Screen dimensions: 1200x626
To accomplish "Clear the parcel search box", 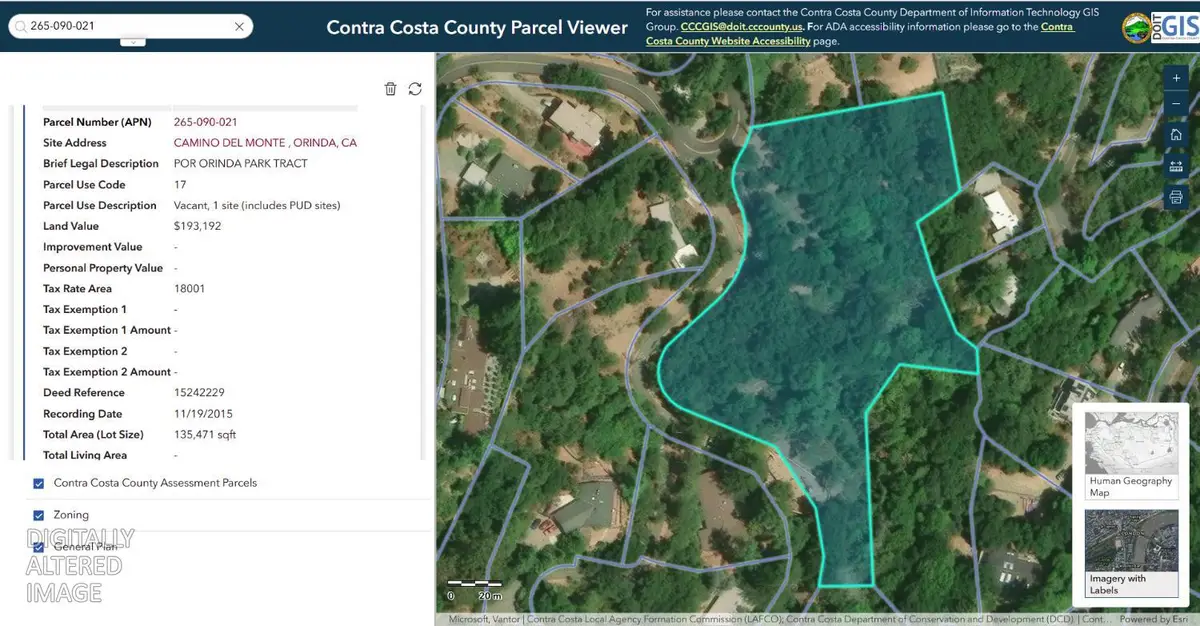I will (239, 26).
